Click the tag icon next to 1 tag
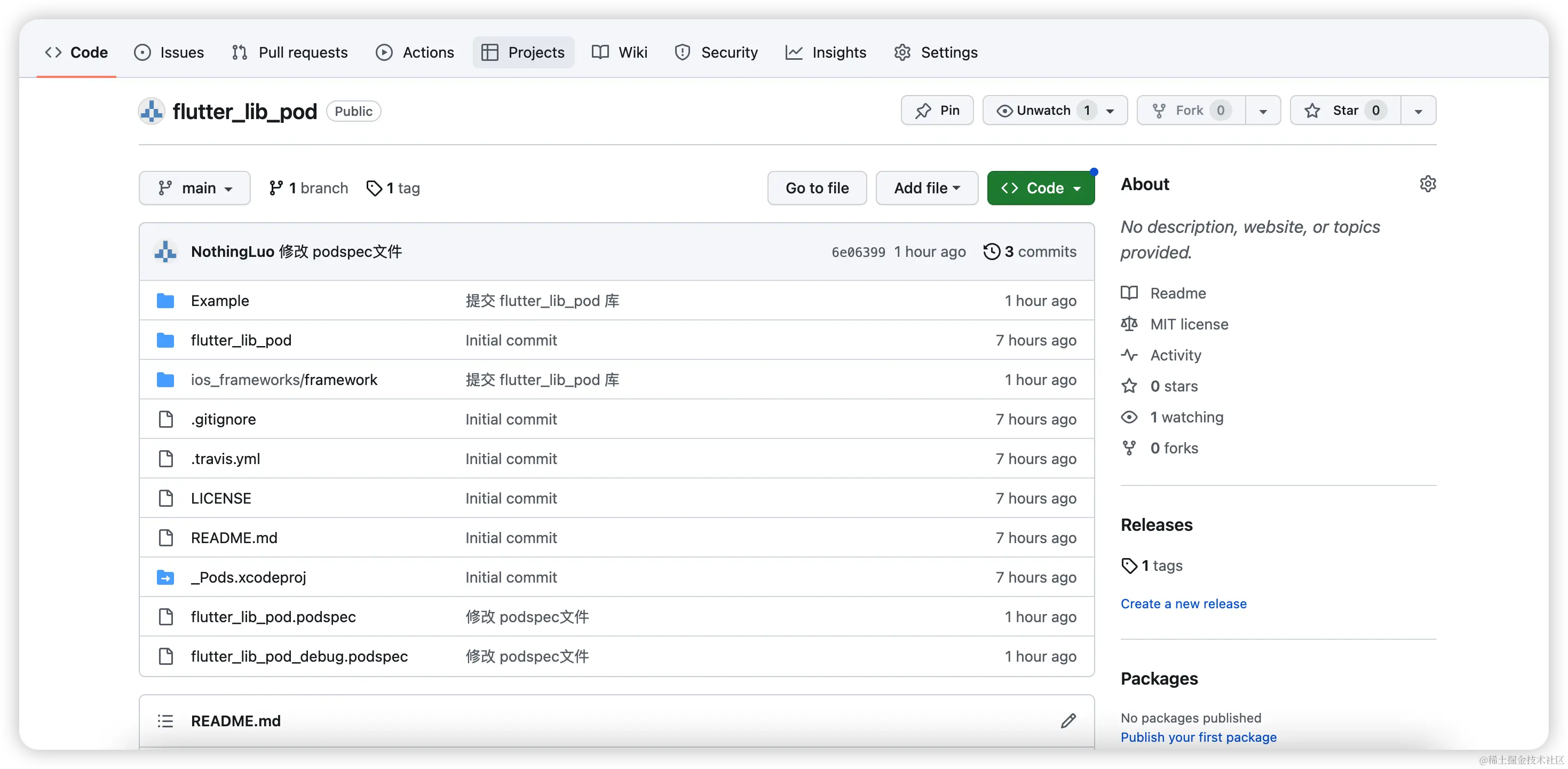 tap(374, 188)
